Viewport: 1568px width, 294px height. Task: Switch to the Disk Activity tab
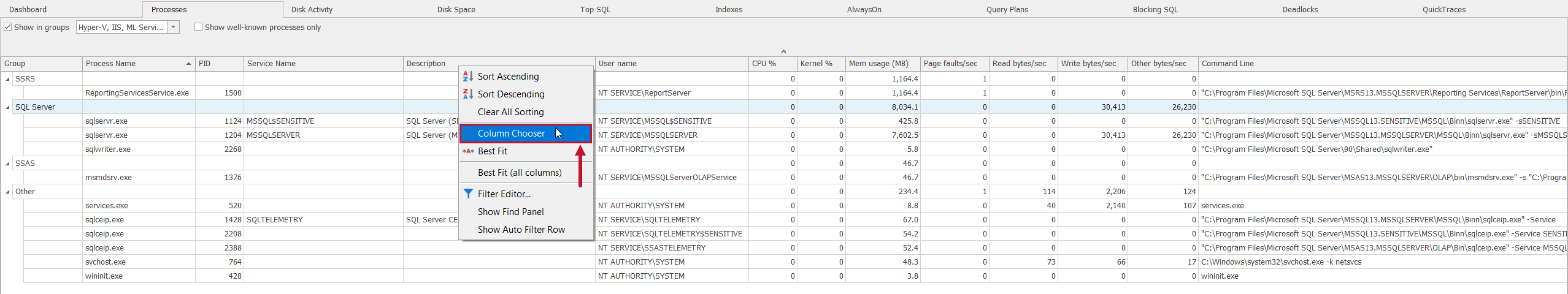(312, 9)
